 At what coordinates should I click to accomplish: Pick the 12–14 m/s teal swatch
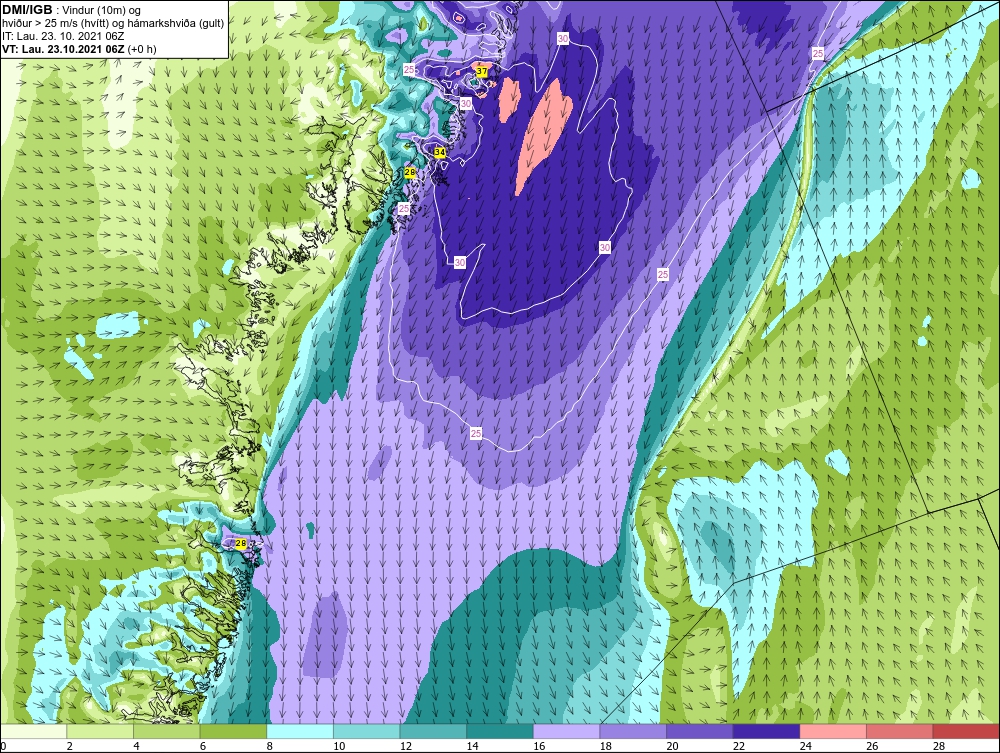[433, 731]
